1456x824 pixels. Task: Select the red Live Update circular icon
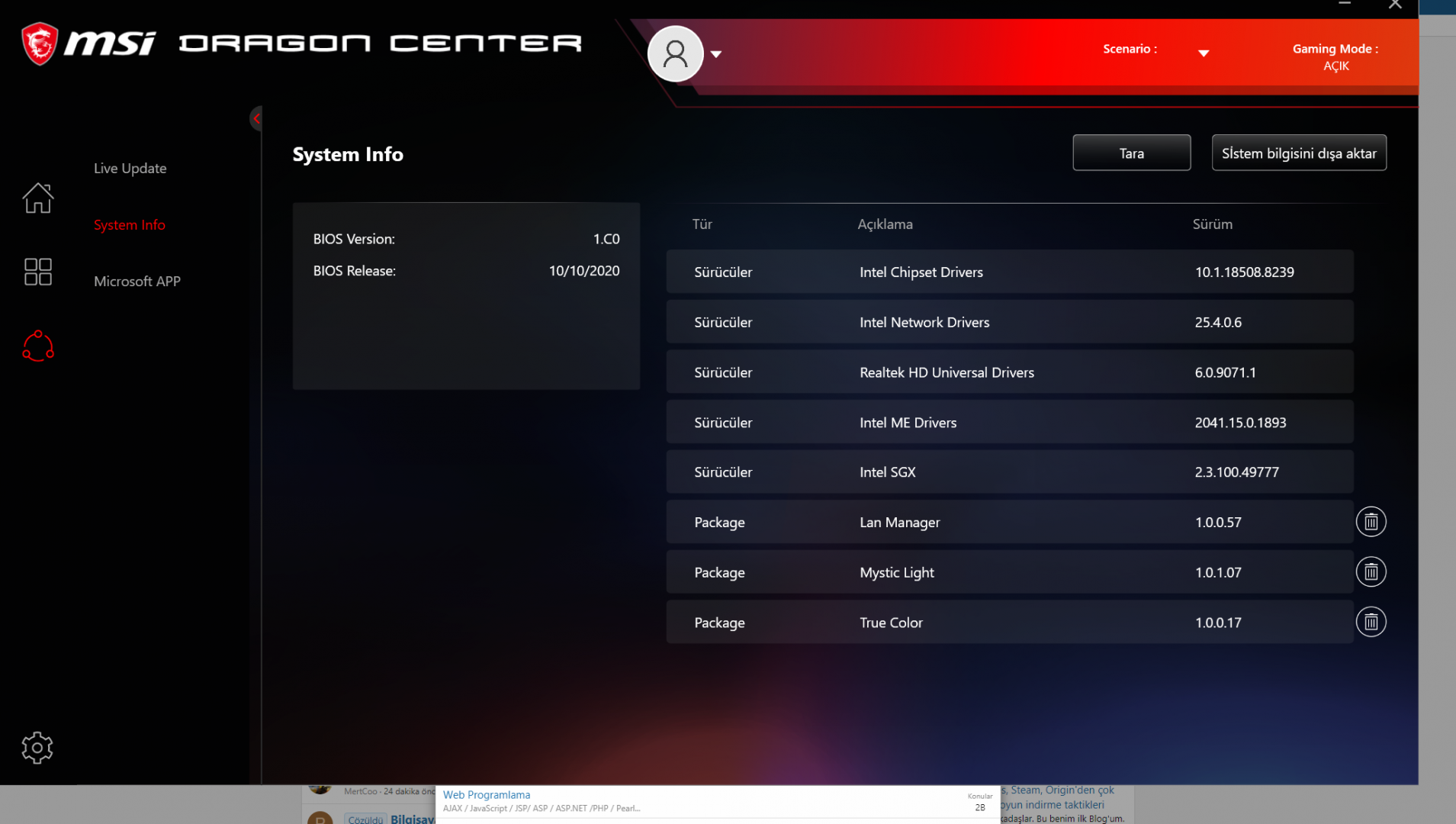(x=37, y=346)
